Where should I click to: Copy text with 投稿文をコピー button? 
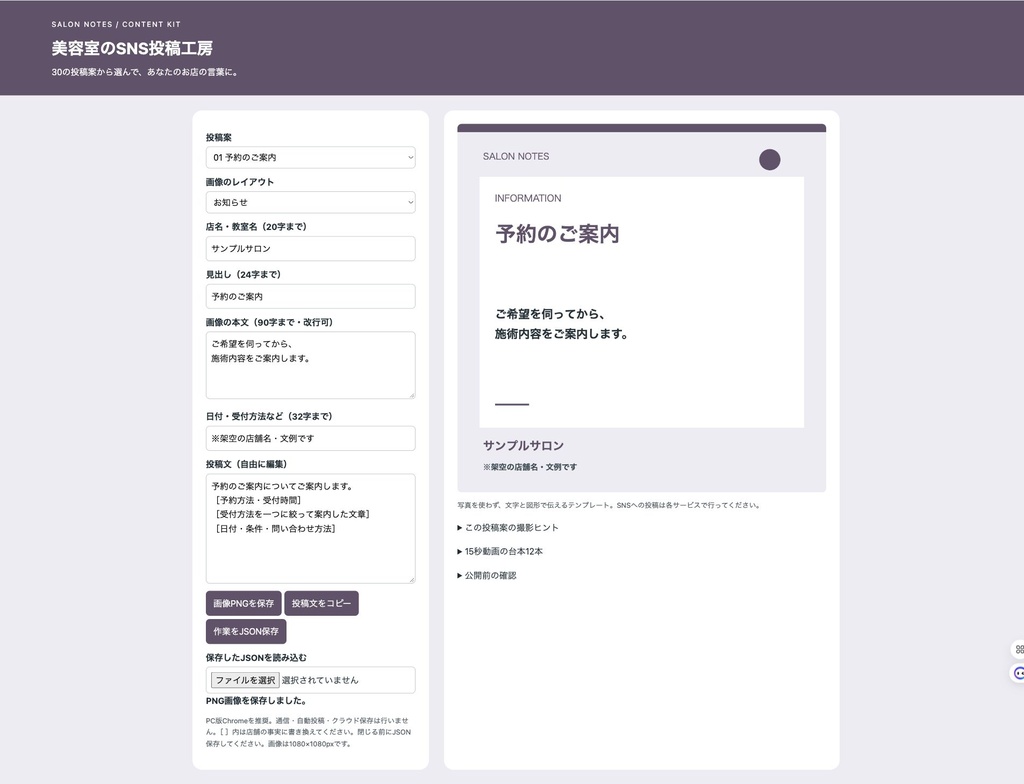pos(321,604)
